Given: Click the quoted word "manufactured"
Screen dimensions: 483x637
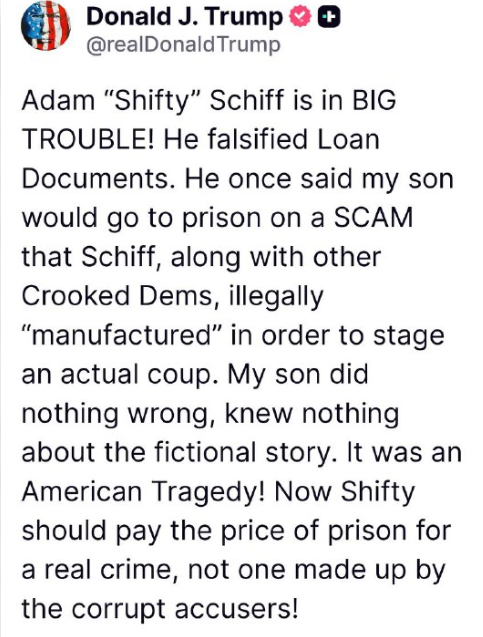Looking at the screenshot, I should [x=122, y=336].
